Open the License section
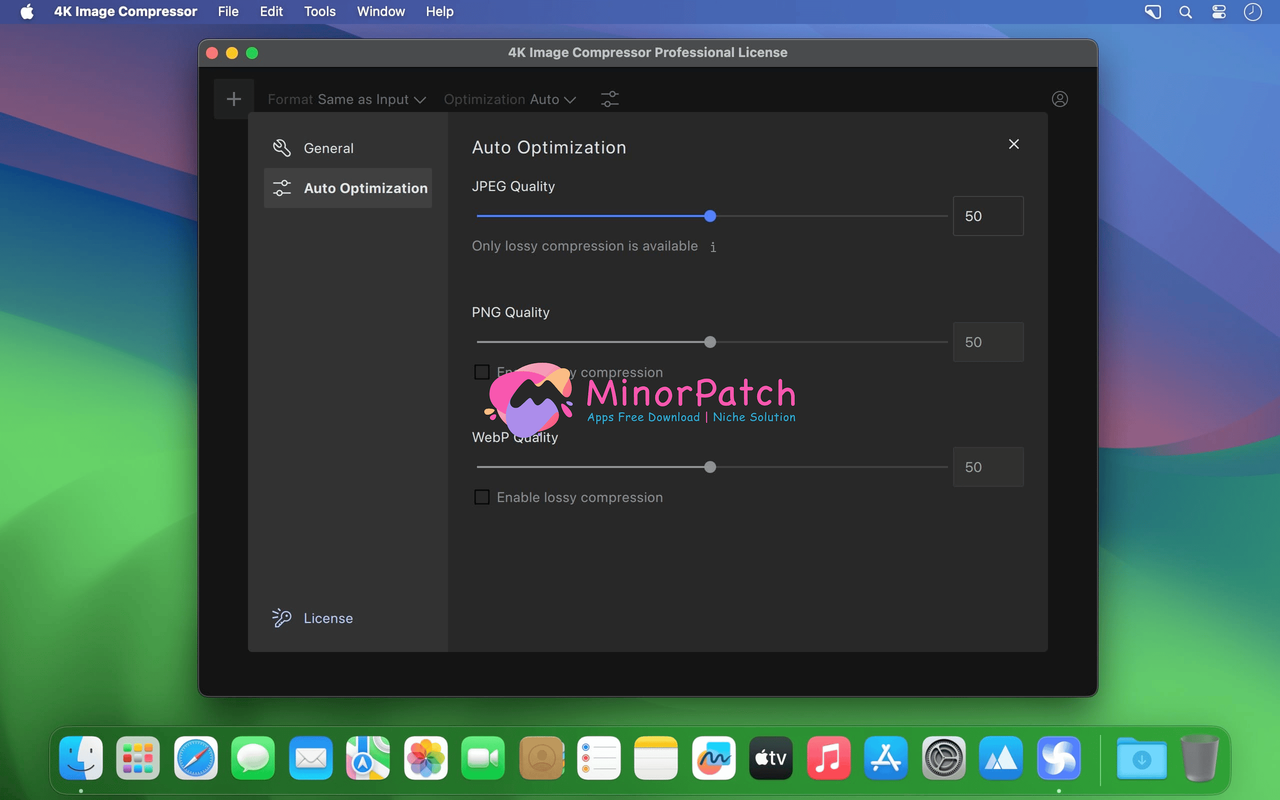The height and width of the screenshot is (800, 1280). [x=313, y=618]
